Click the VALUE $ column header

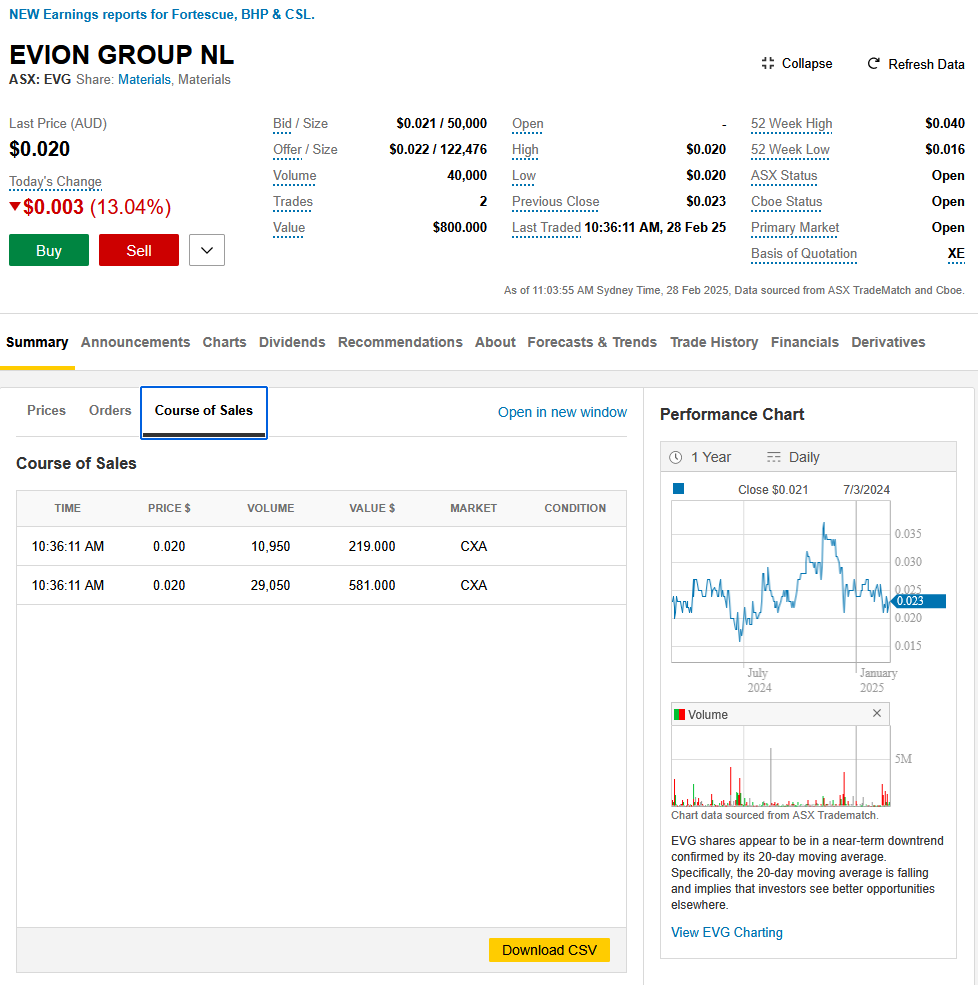point(372,508)
